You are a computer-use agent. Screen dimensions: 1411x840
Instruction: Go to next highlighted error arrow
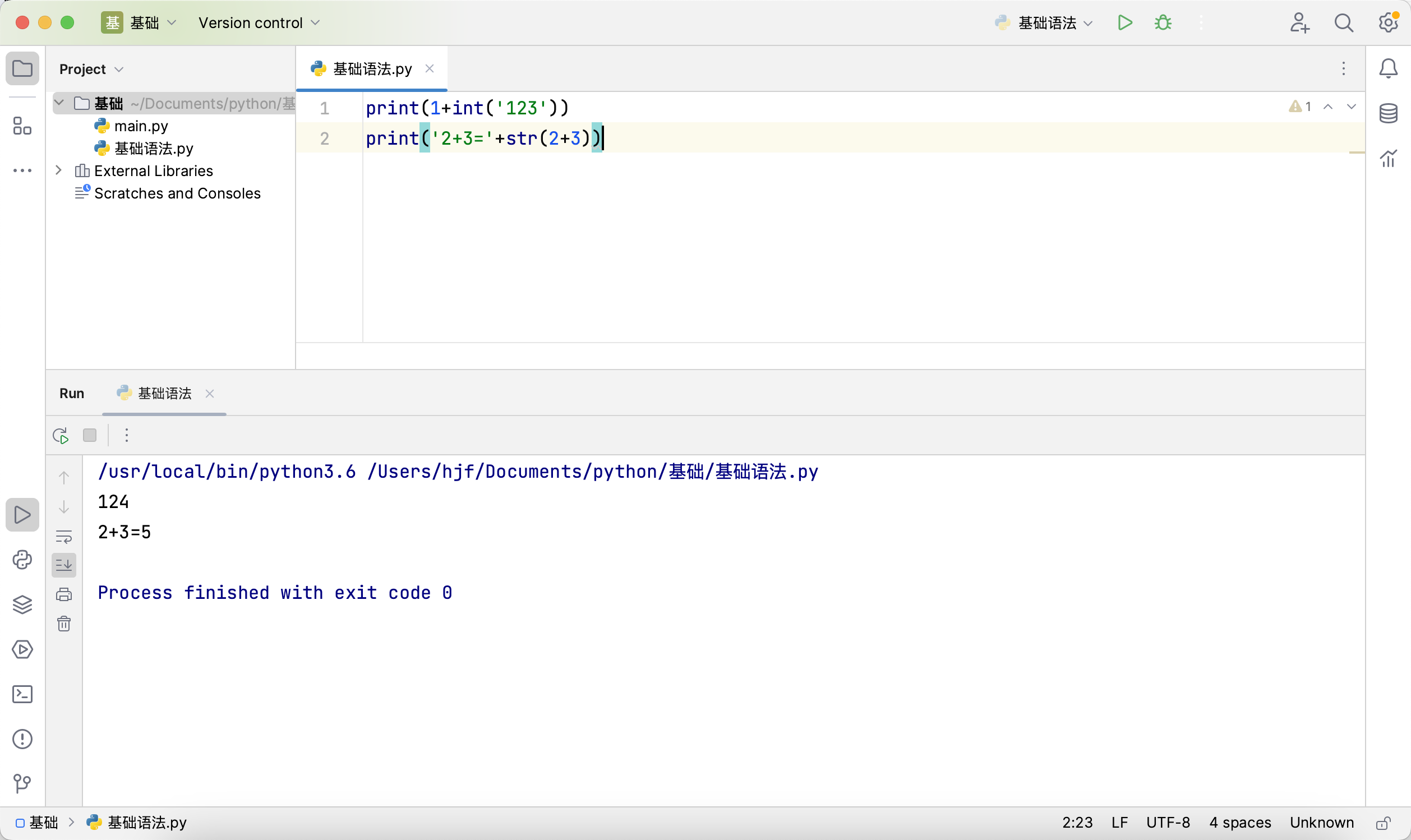(1352, 107)
